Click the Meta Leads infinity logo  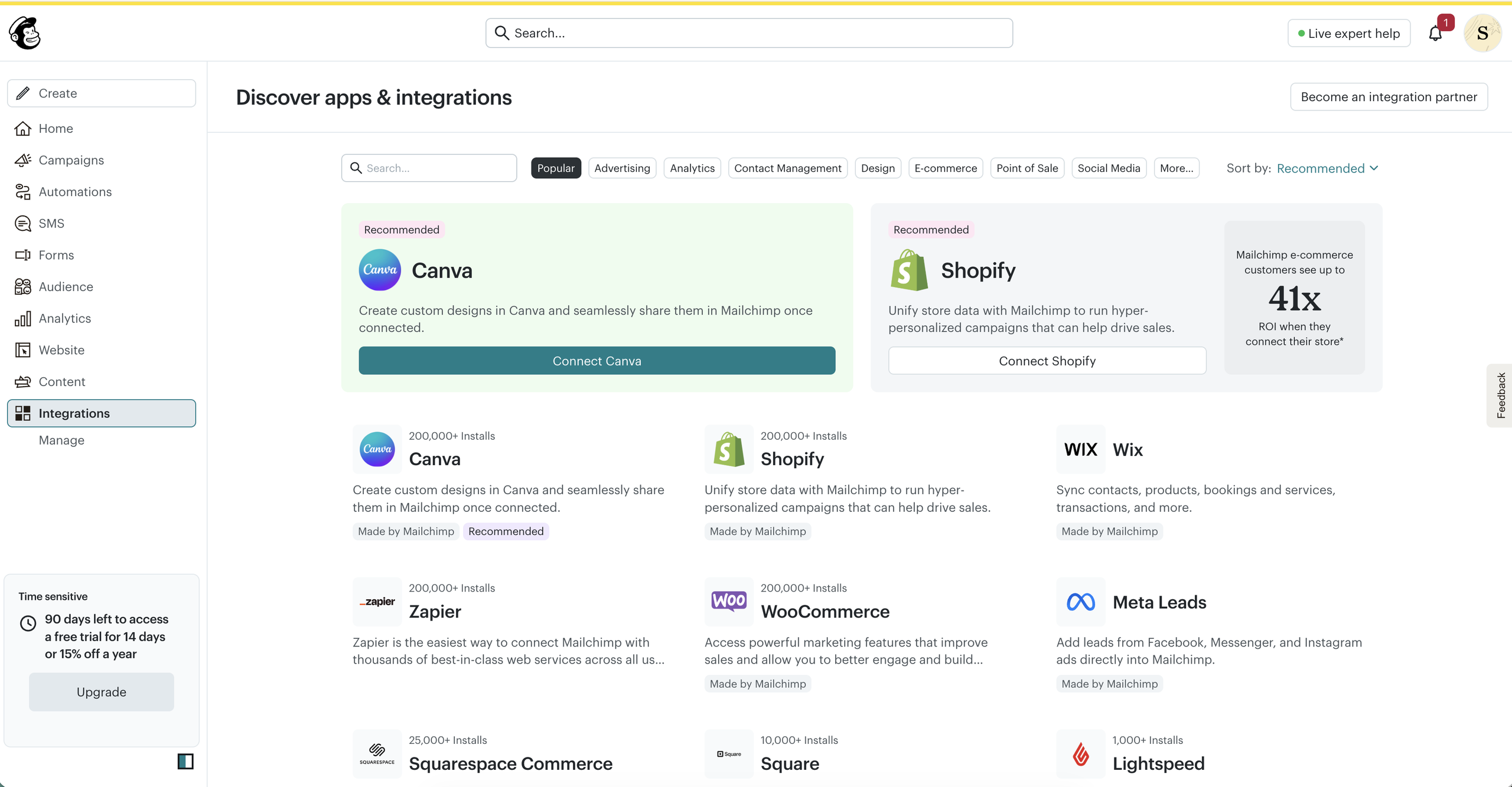coord(1081,602)
